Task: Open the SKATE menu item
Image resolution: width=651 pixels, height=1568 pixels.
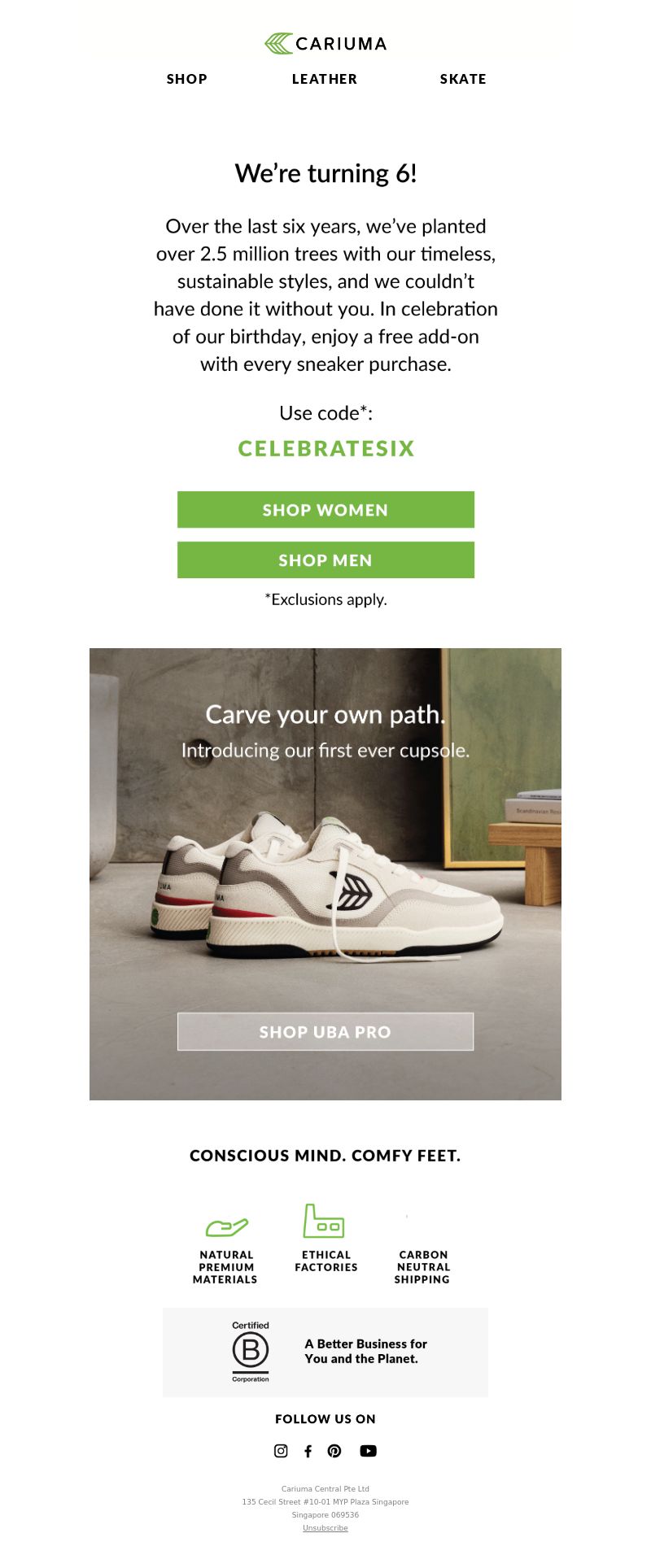Action: [463, 79]
